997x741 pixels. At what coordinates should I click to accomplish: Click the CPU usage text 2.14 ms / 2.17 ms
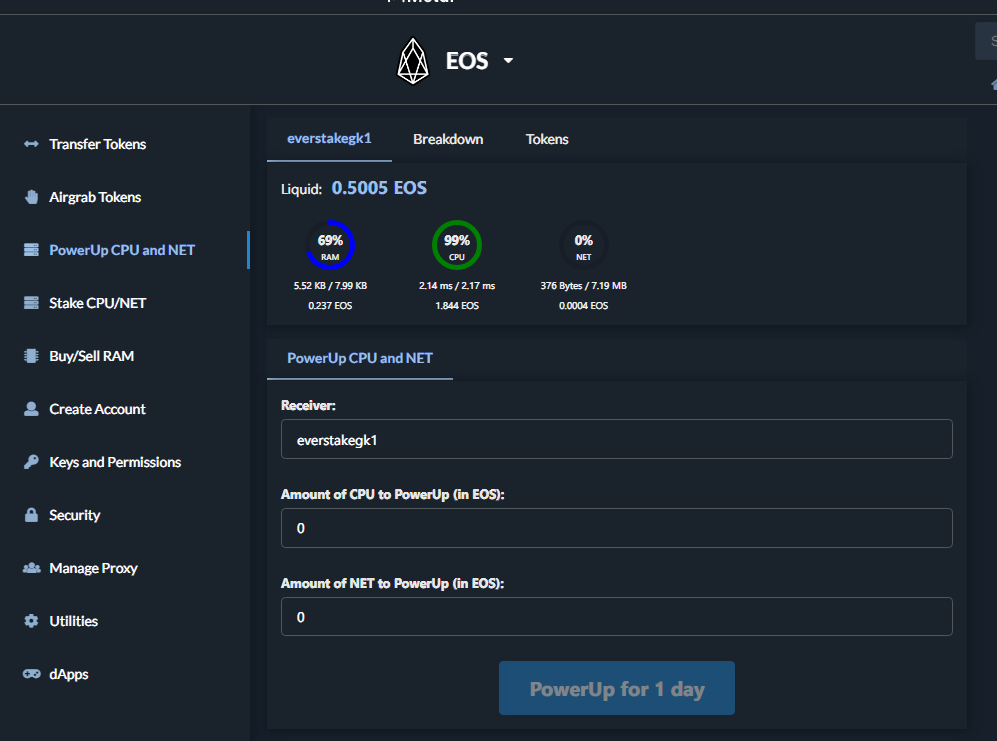[457, 286]
